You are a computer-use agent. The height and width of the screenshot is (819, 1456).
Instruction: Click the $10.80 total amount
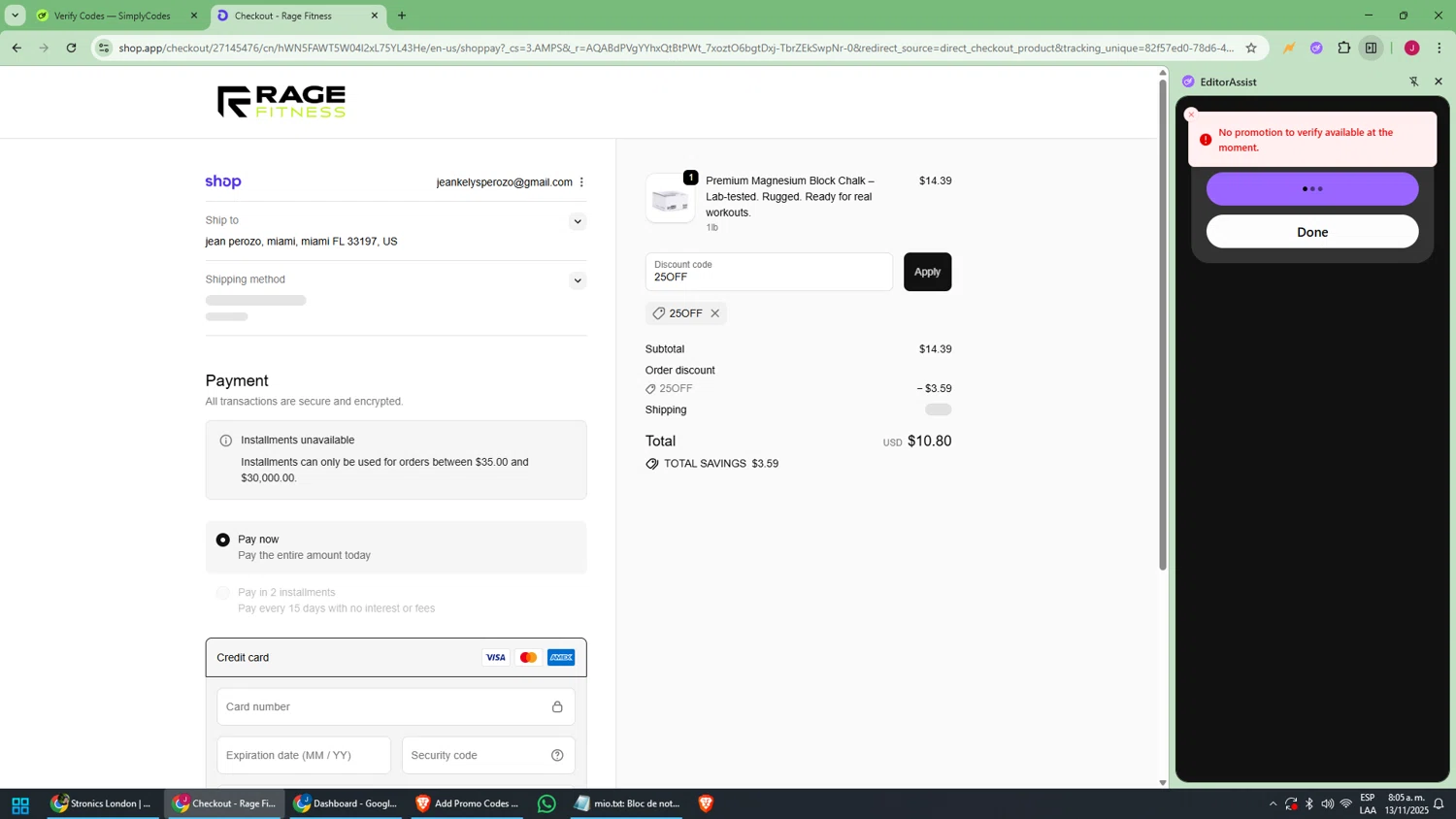coord(929,442)
